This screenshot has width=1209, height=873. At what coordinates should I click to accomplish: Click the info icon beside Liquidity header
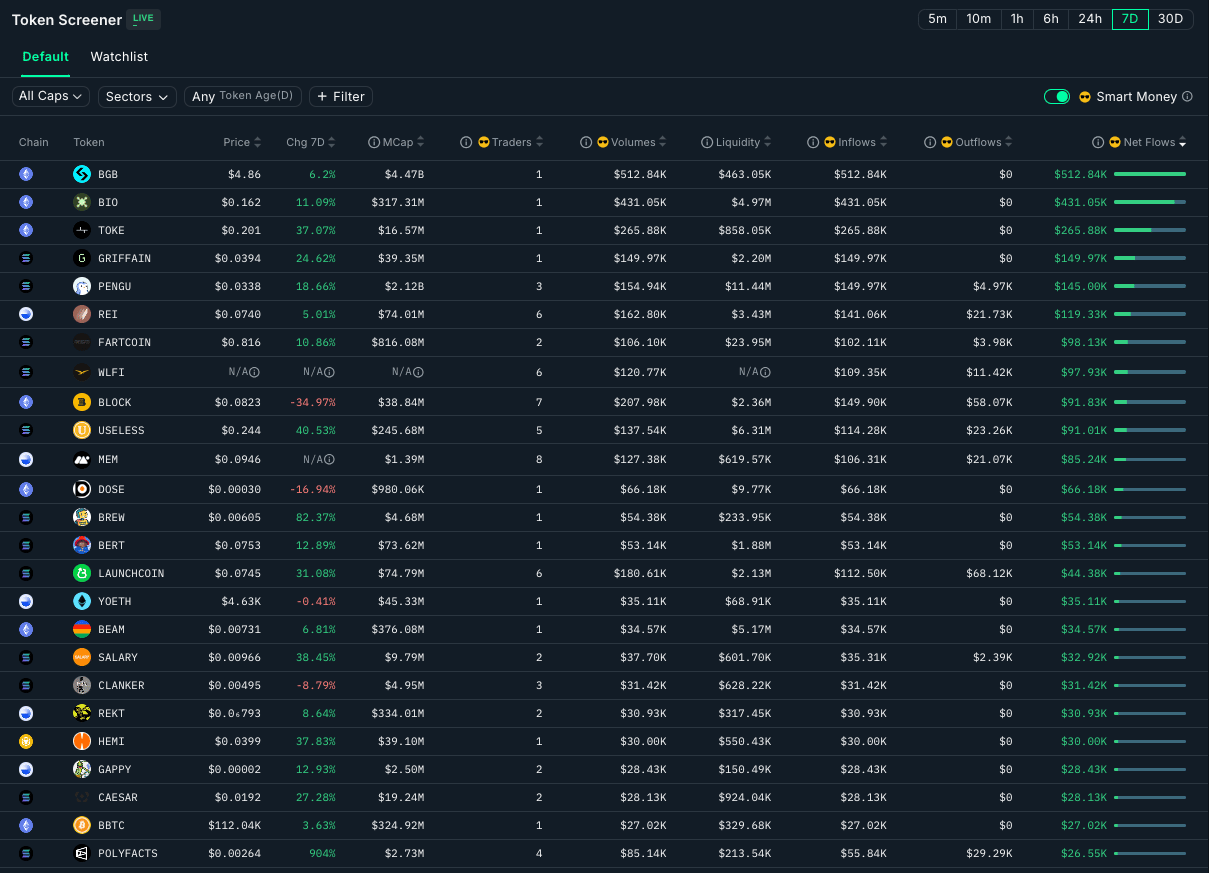707,142
